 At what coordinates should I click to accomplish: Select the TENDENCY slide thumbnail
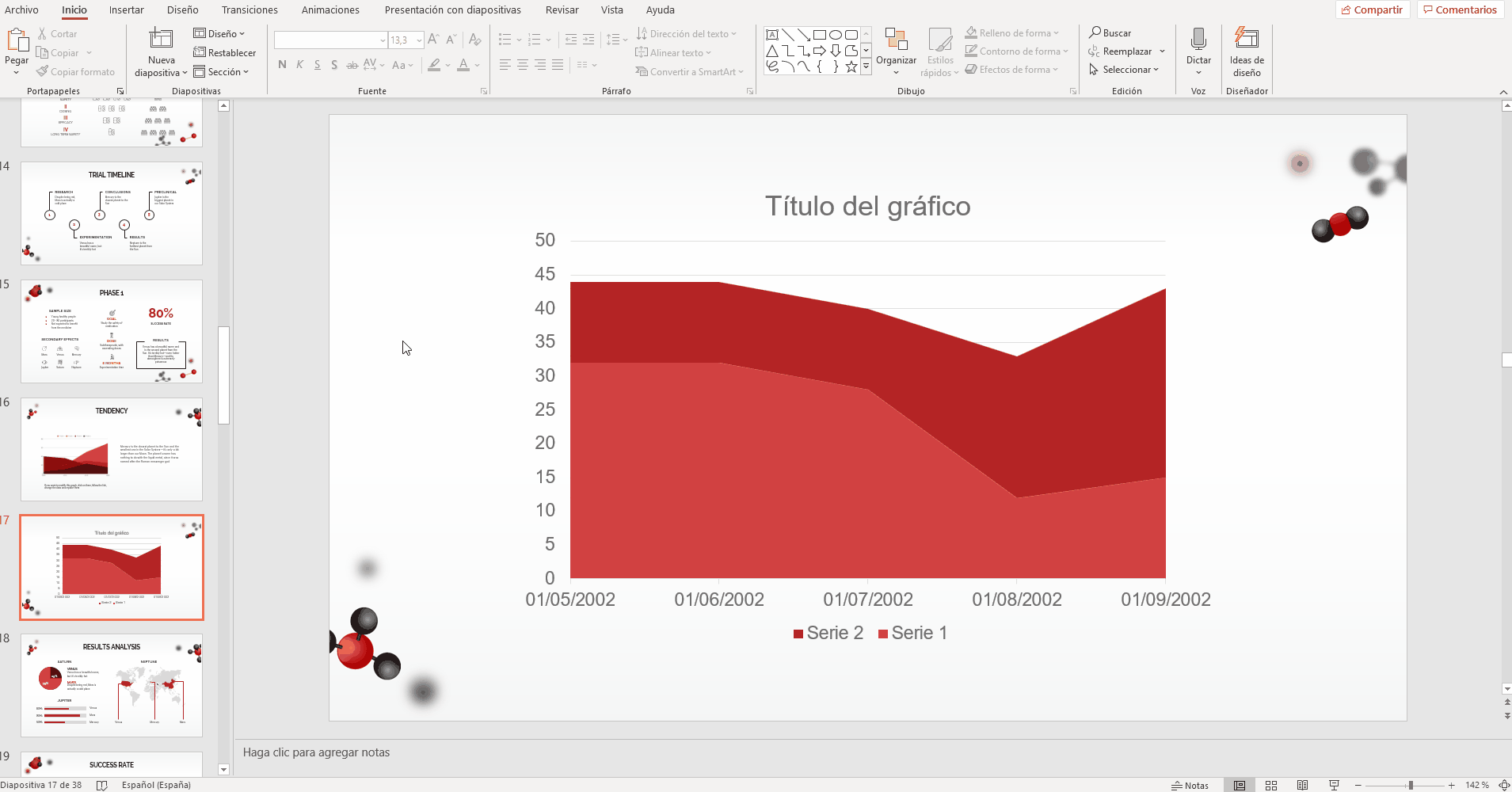tap(112, 449)
